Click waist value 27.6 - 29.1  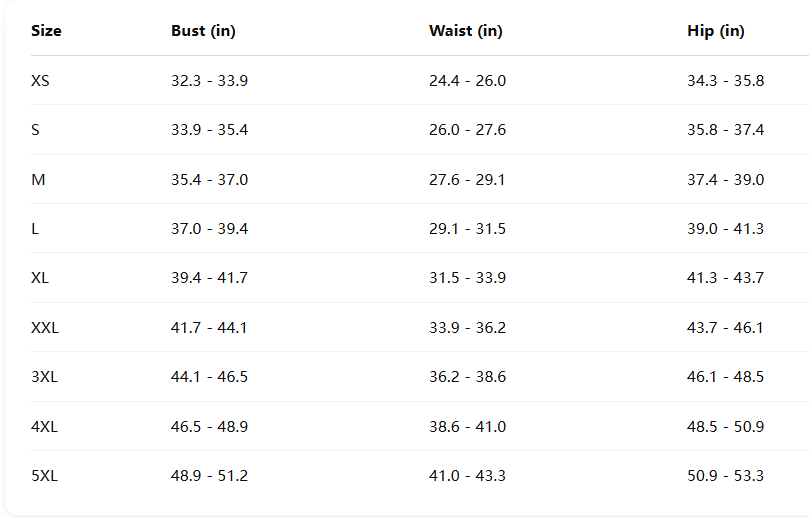[467, 180]
